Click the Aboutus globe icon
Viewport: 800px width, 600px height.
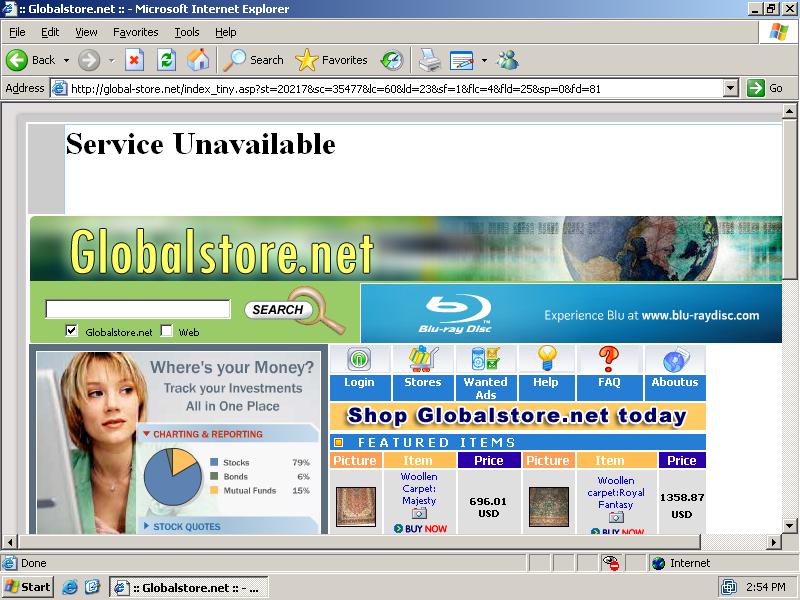(x=676, y=360)
